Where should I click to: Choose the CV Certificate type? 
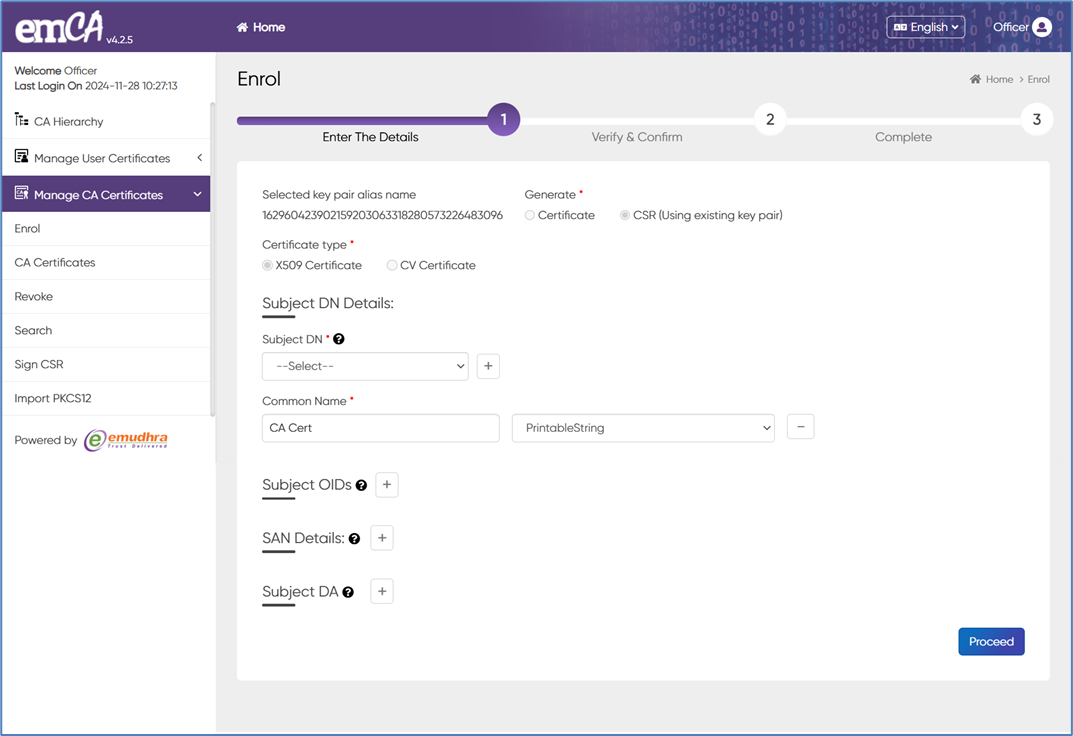point(392,265)
